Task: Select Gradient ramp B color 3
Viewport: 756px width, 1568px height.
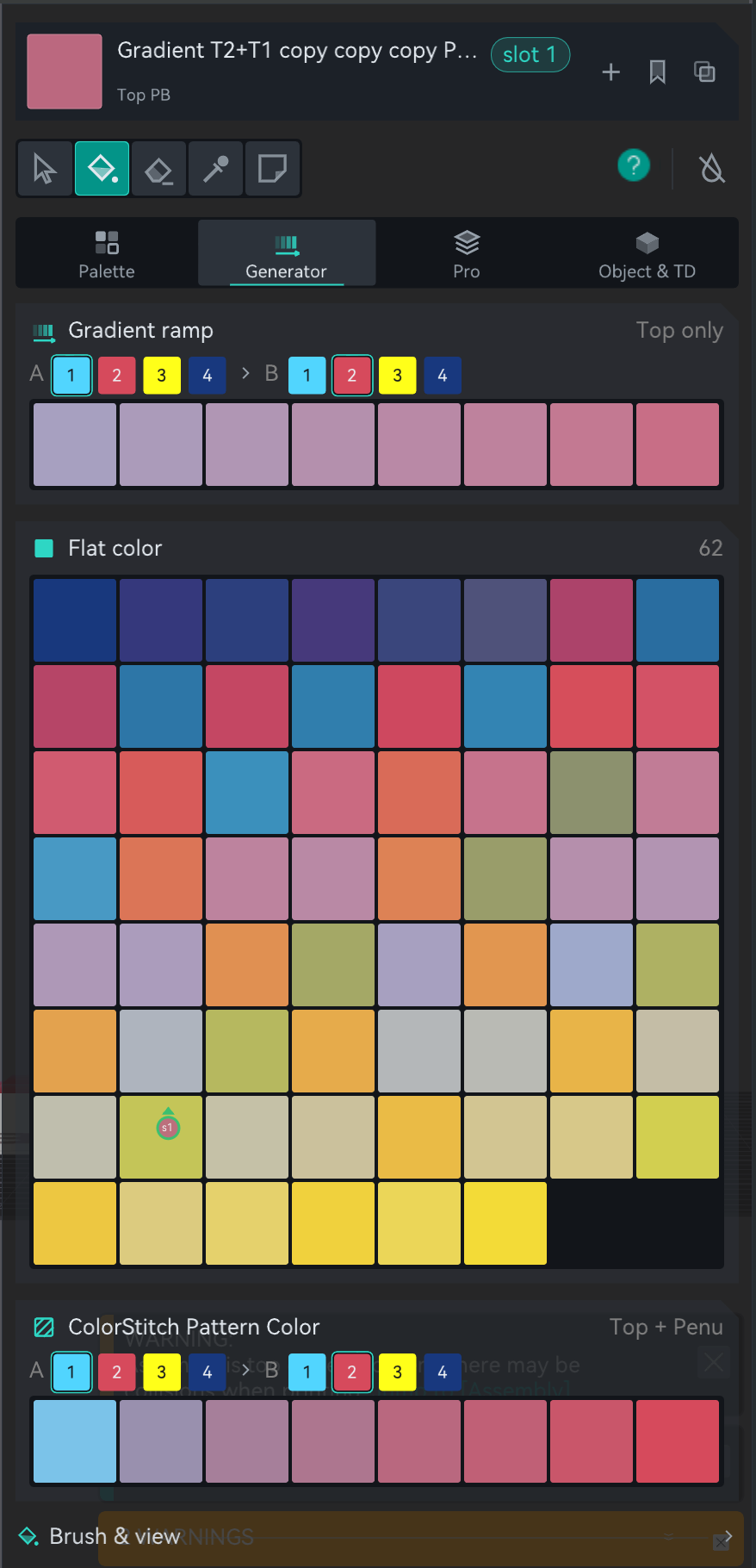Action: point(397,376)
